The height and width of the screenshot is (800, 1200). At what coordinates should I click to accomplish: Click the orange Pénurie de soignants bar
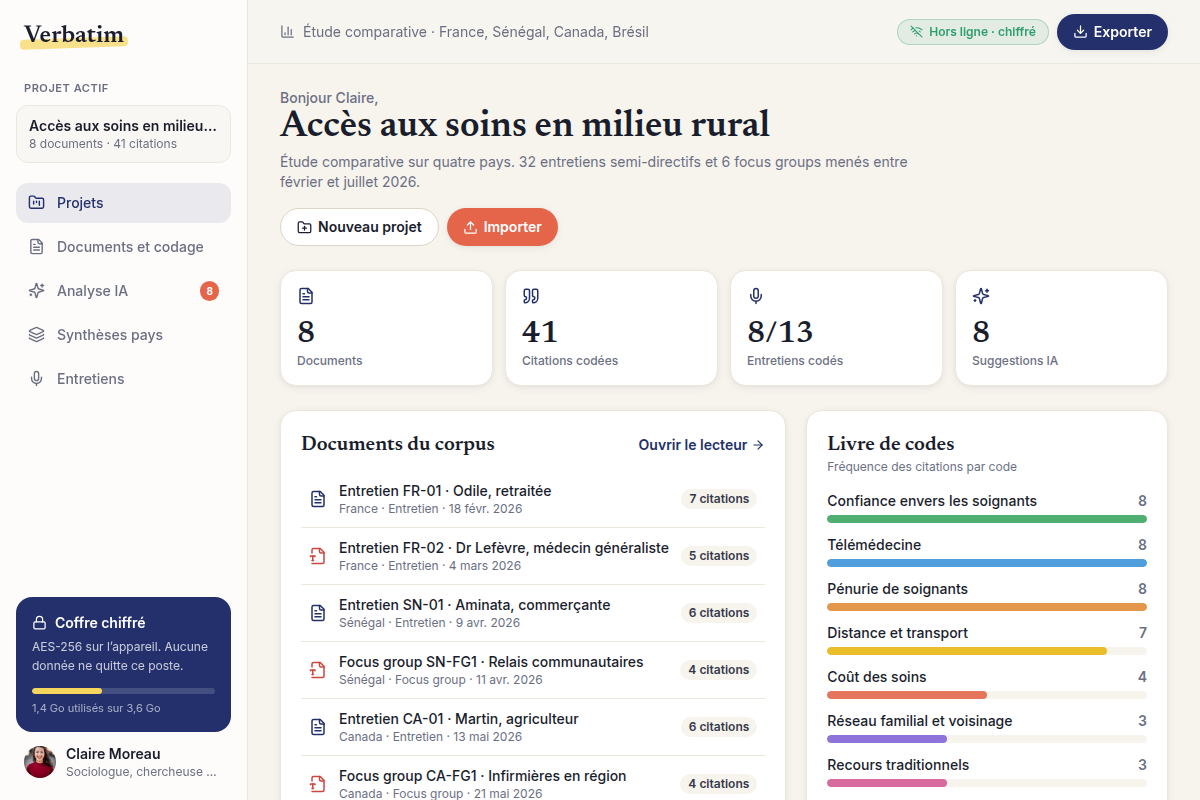pyautogui.click(x=987, y=607)
